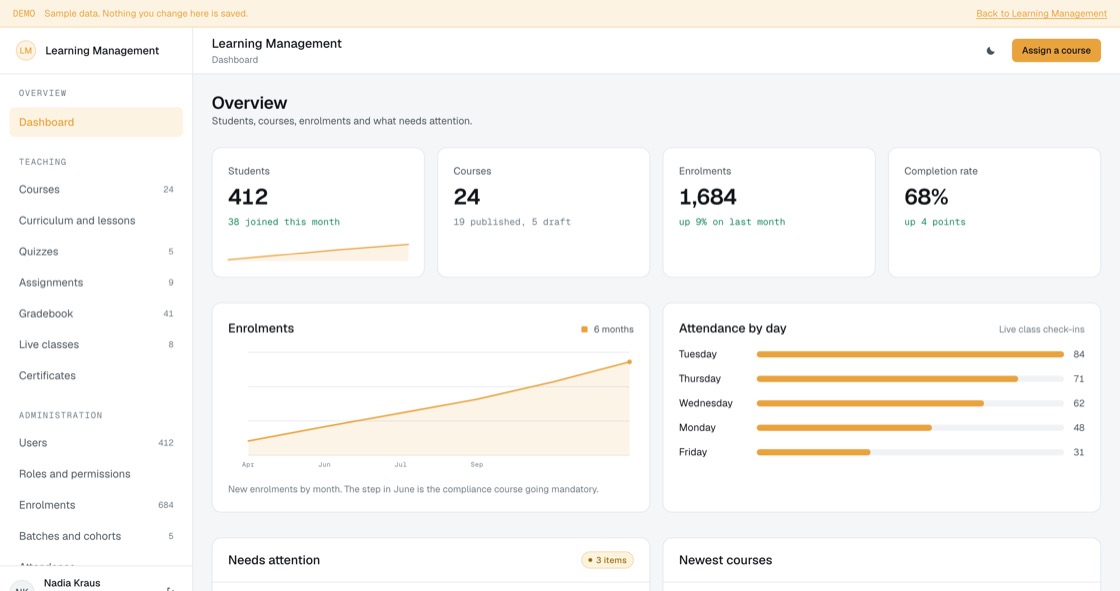Screen dimensions: 1120x591
Task: Click the Students card sparkline chart
Action: 318,252
